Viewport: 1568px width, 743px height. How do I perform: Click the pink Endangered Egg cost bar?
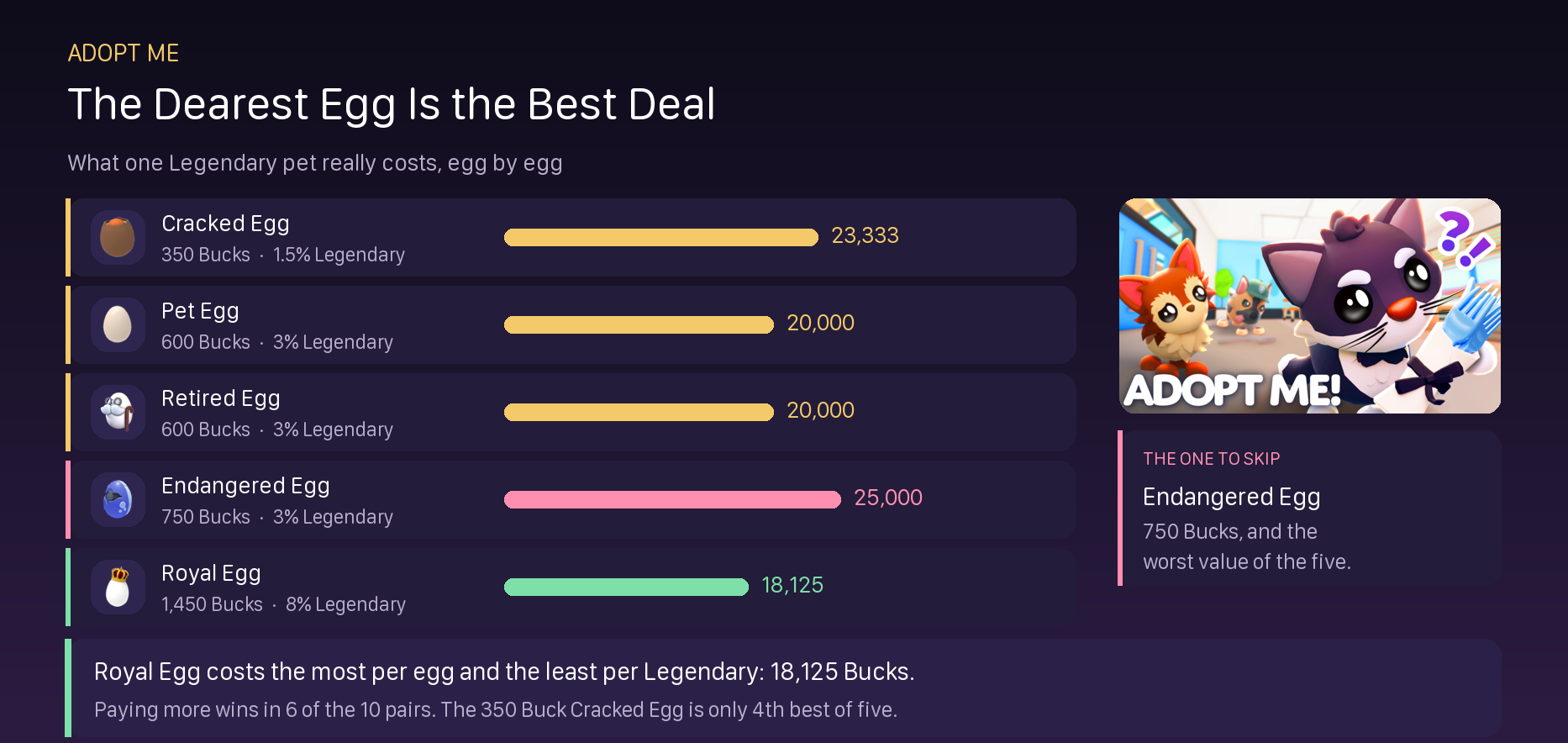coord(672,499)
